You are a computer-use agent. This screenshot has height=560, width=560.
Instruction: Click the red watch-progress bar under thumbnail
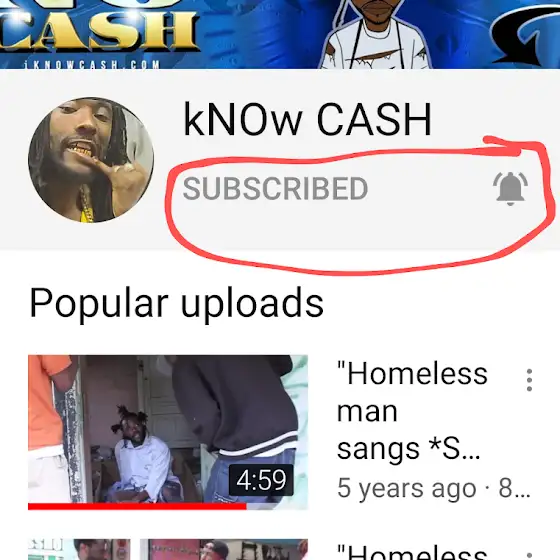coord(137,506)
